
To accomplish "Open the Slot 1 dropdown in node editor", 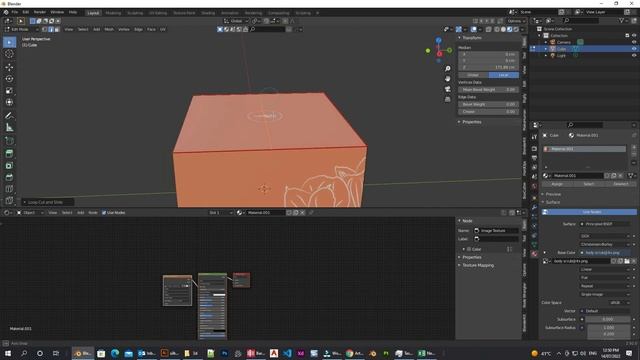I will pos(221,213).
